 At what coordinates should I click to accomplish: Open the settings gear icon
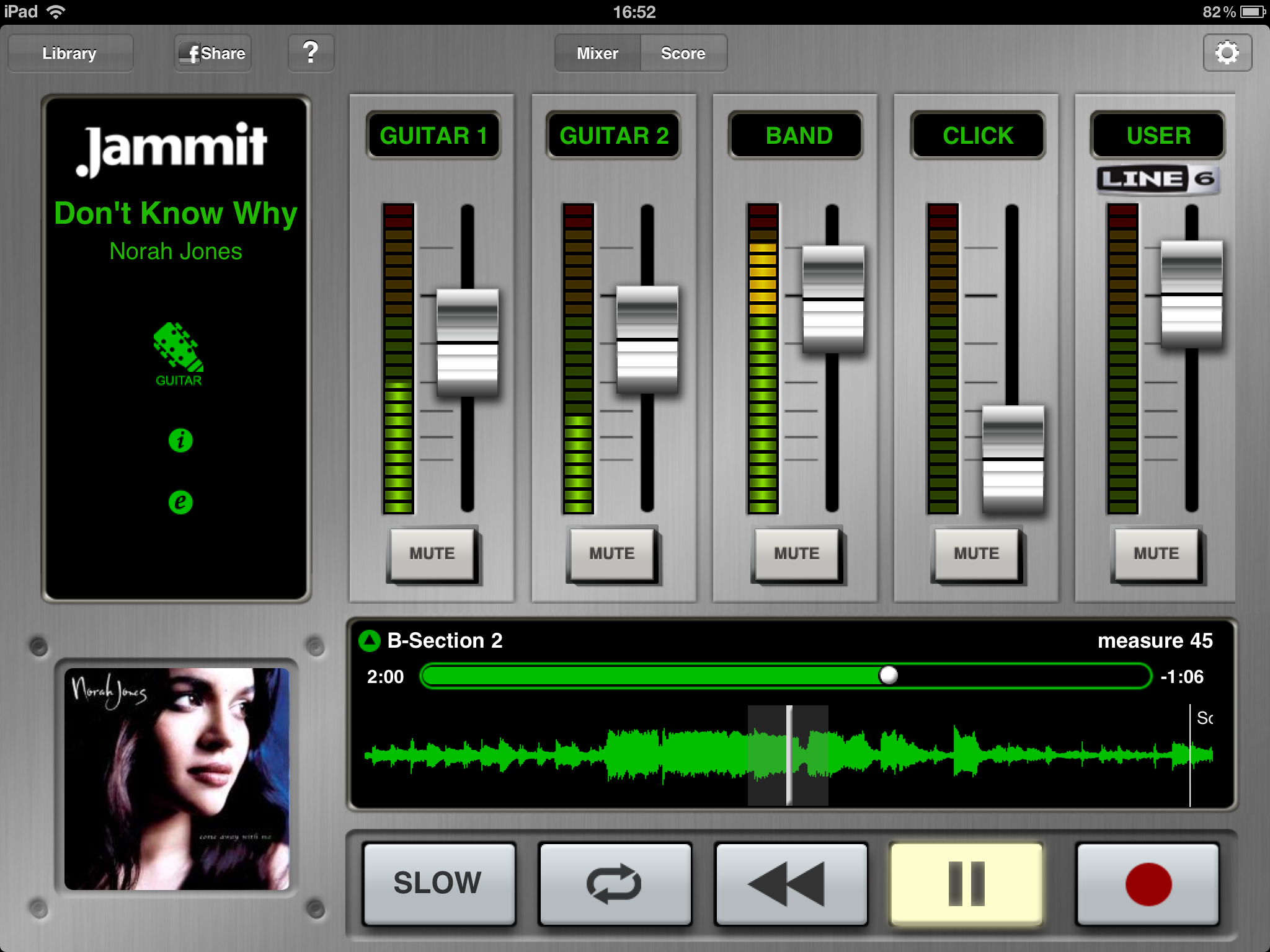1227,53
